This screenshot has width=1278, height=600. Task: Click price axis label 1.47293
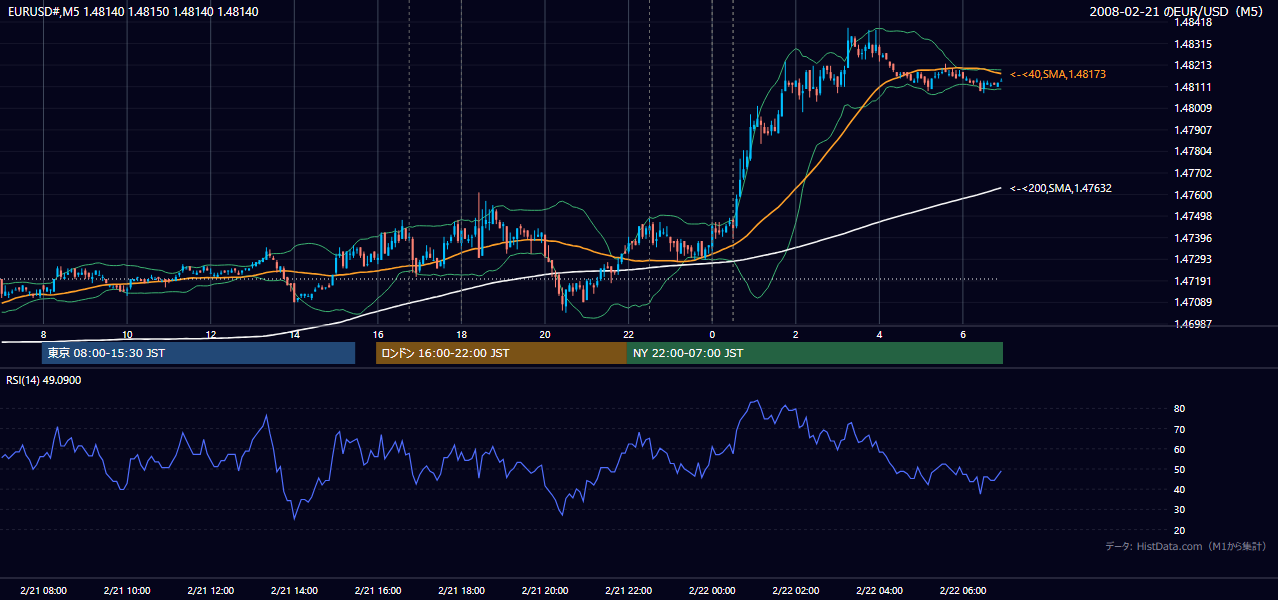click(x=1194, y=259)
